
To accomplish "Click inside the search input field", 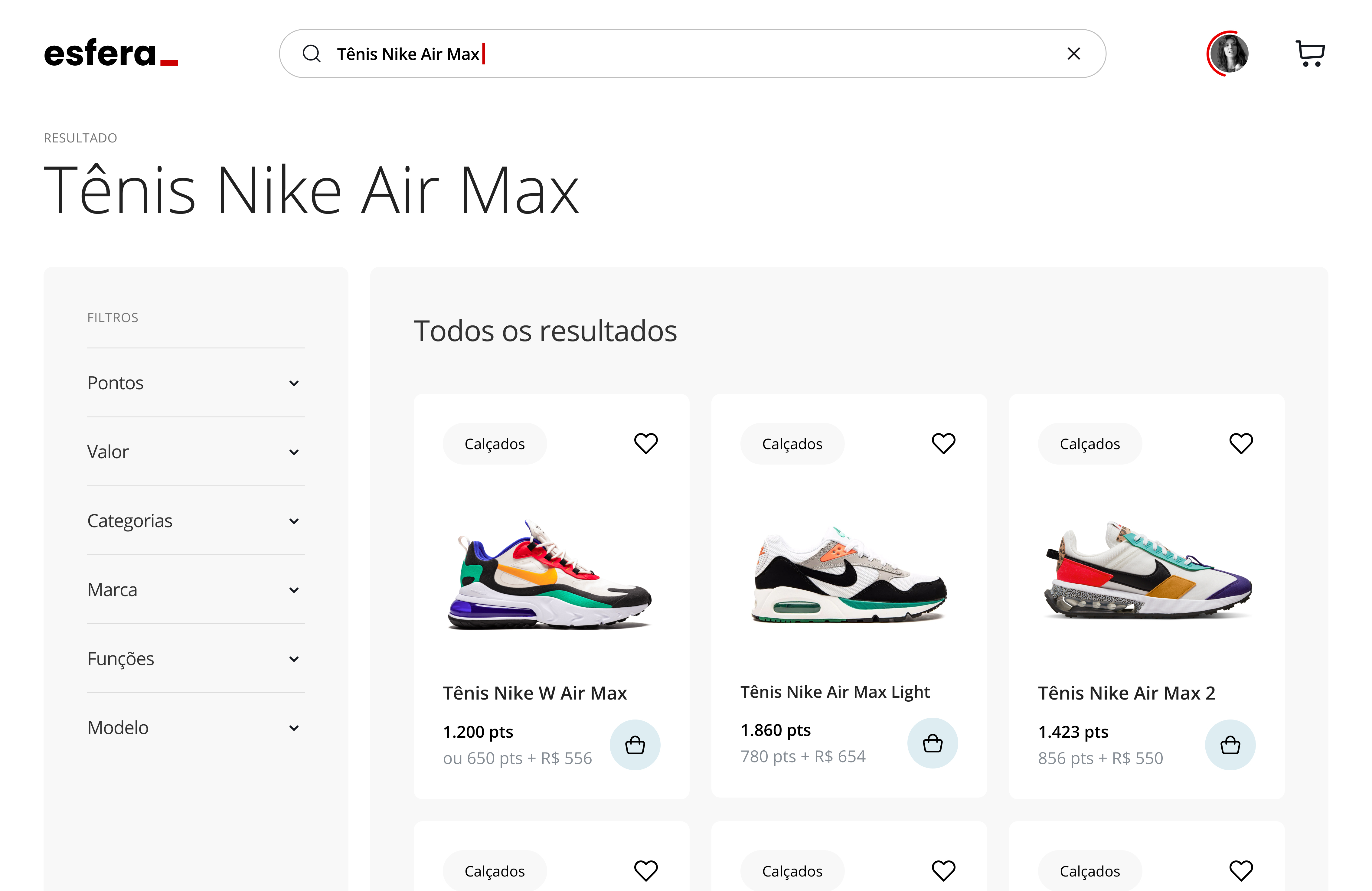I will [x=634, y=53].
